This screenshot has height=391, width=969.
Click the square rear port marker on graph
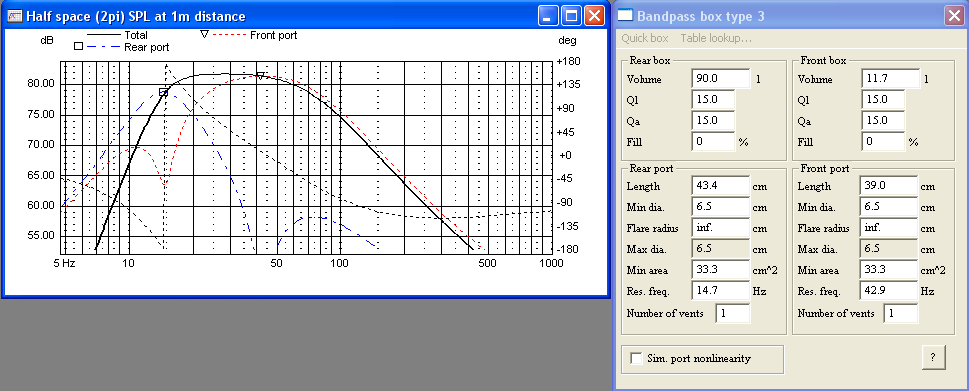164,92
